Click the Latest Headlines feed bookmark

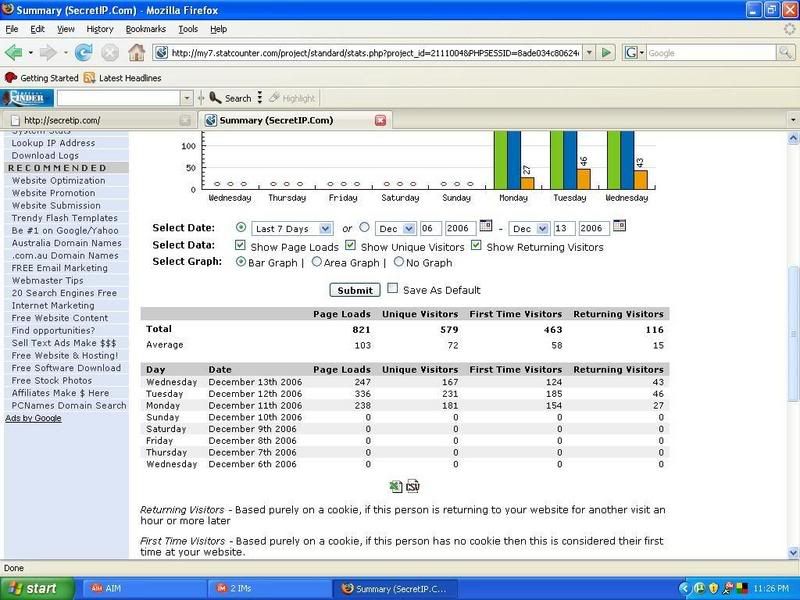121,78
